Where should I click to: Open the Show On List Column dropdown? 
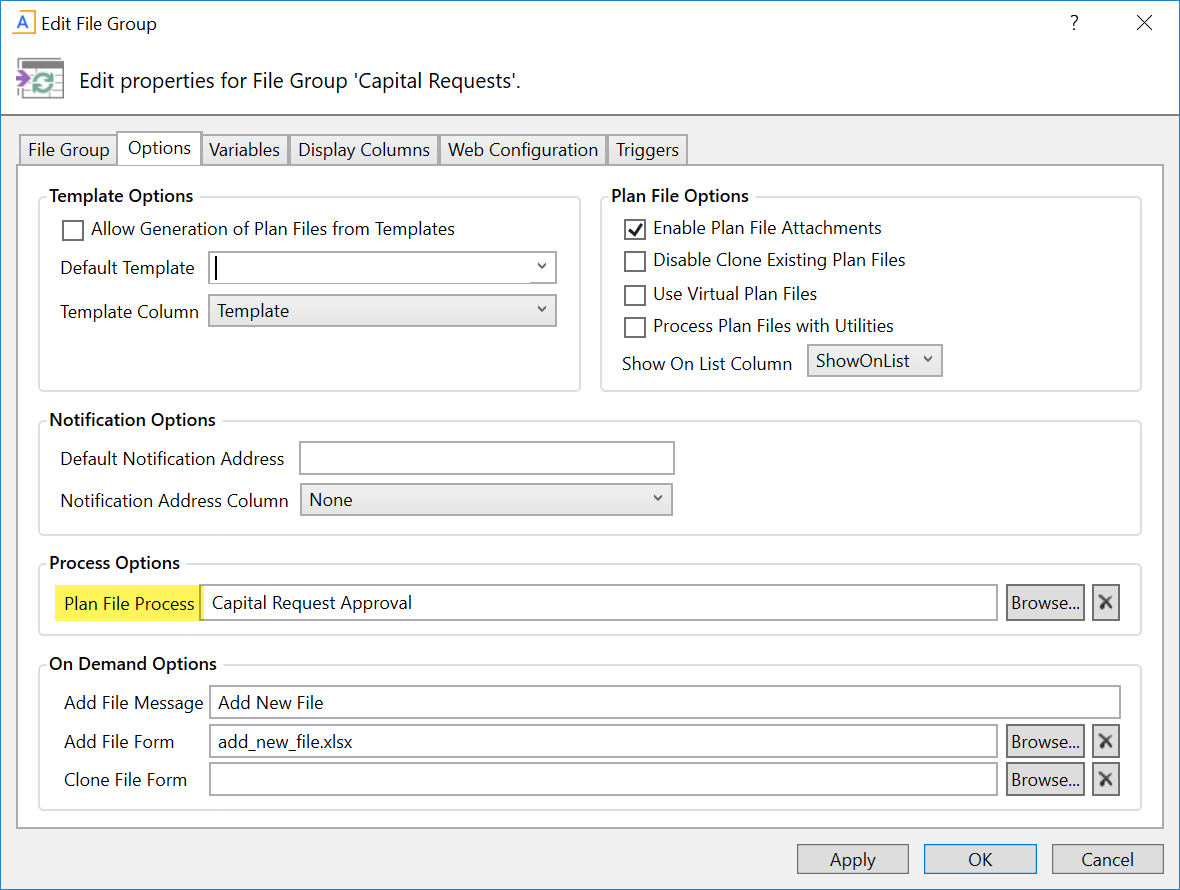pos(927,361)
